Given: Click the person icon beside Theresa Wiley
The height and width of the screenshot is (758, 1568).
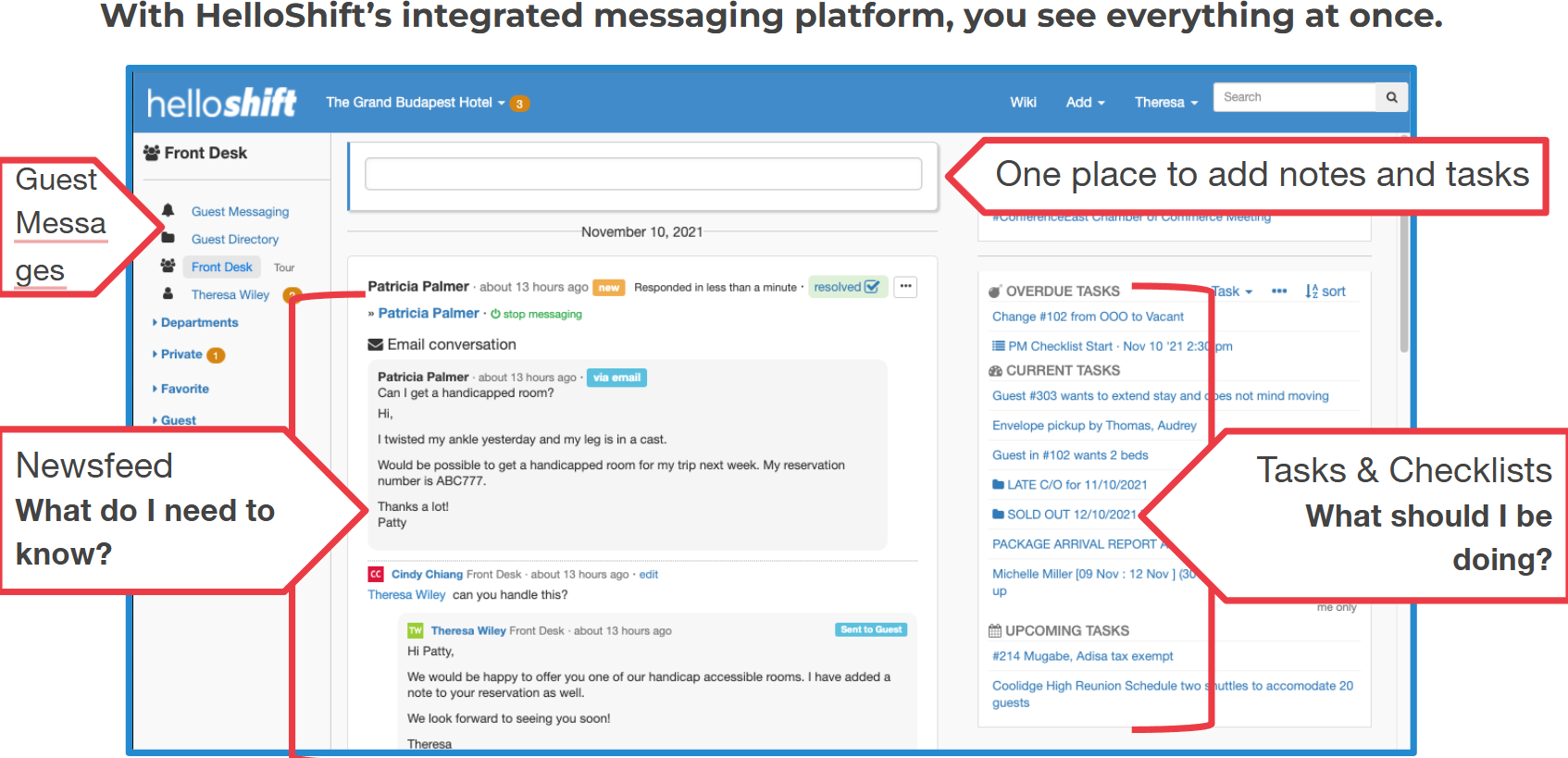Looking at the screenshot, I should pyautogui.click(x=168, y=293).
